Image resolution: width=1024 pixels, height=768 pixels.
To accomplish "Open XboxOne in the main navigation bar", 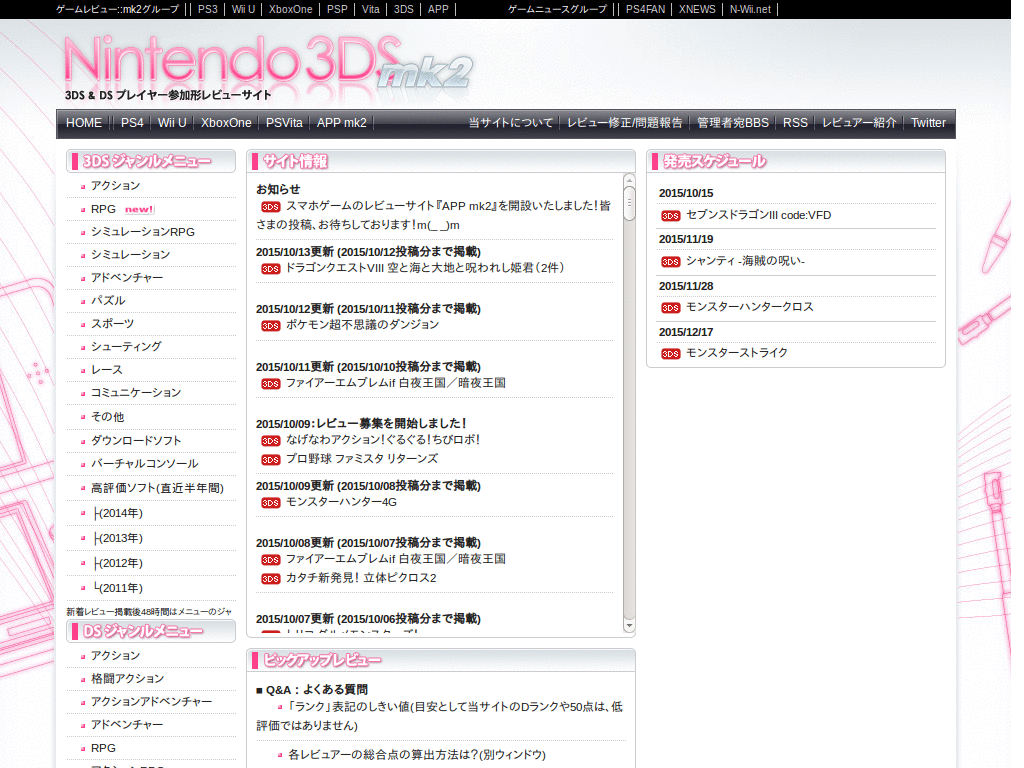I will (x=226, y=123).
